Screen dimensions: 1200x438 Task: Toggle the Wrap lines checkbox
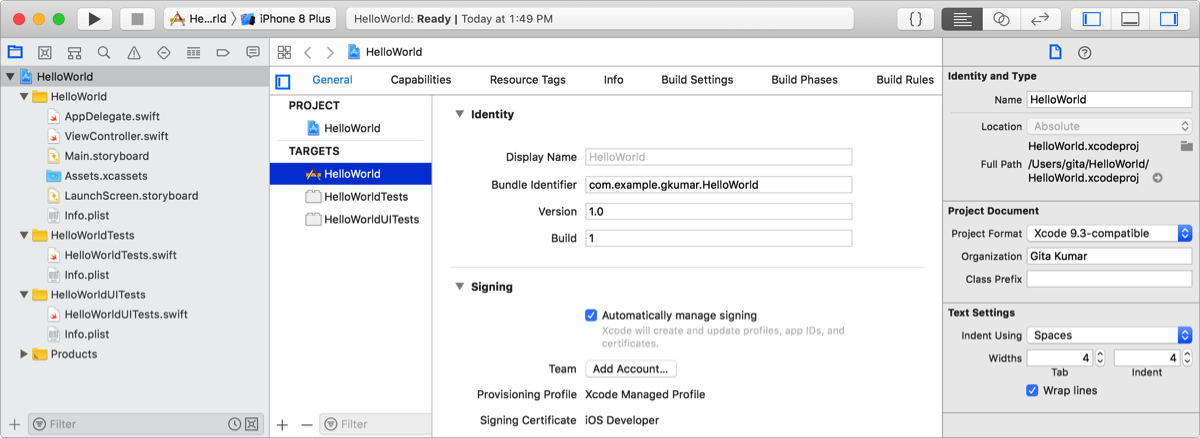(1033, 390)
